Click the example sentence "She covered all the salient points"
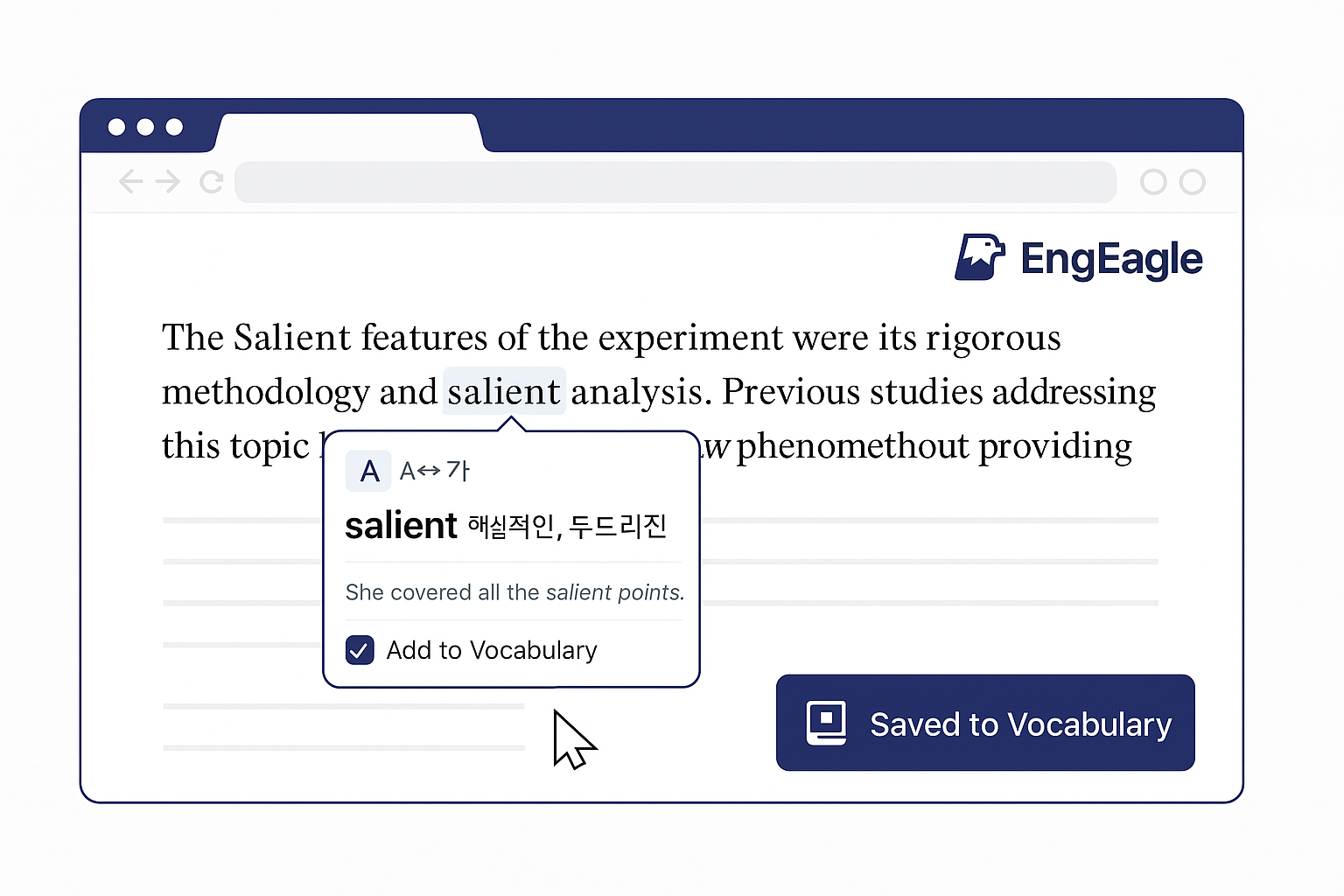 [514, 592]
